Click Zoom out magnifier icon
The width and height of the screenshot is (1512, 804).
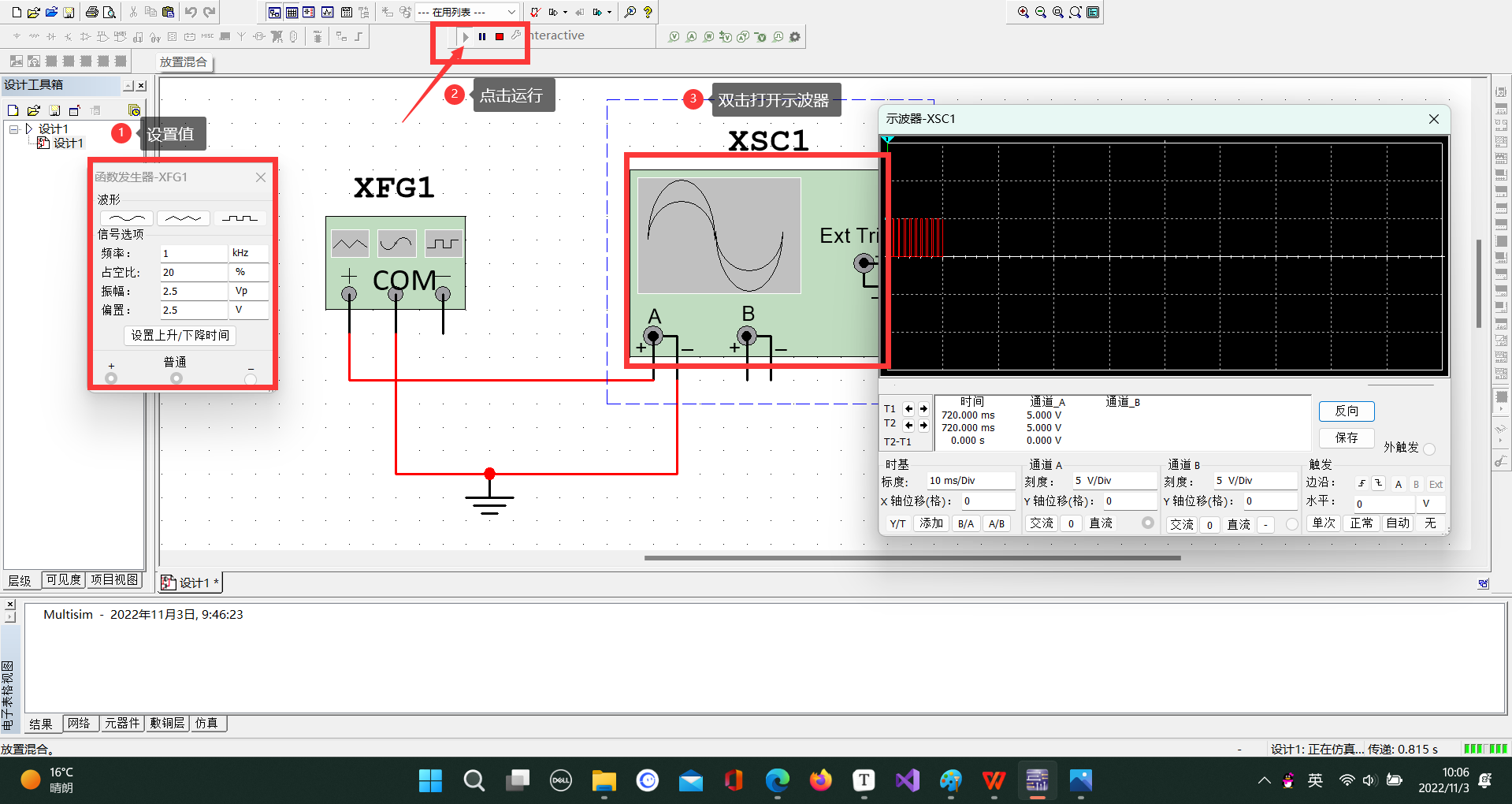[1041, 13]
